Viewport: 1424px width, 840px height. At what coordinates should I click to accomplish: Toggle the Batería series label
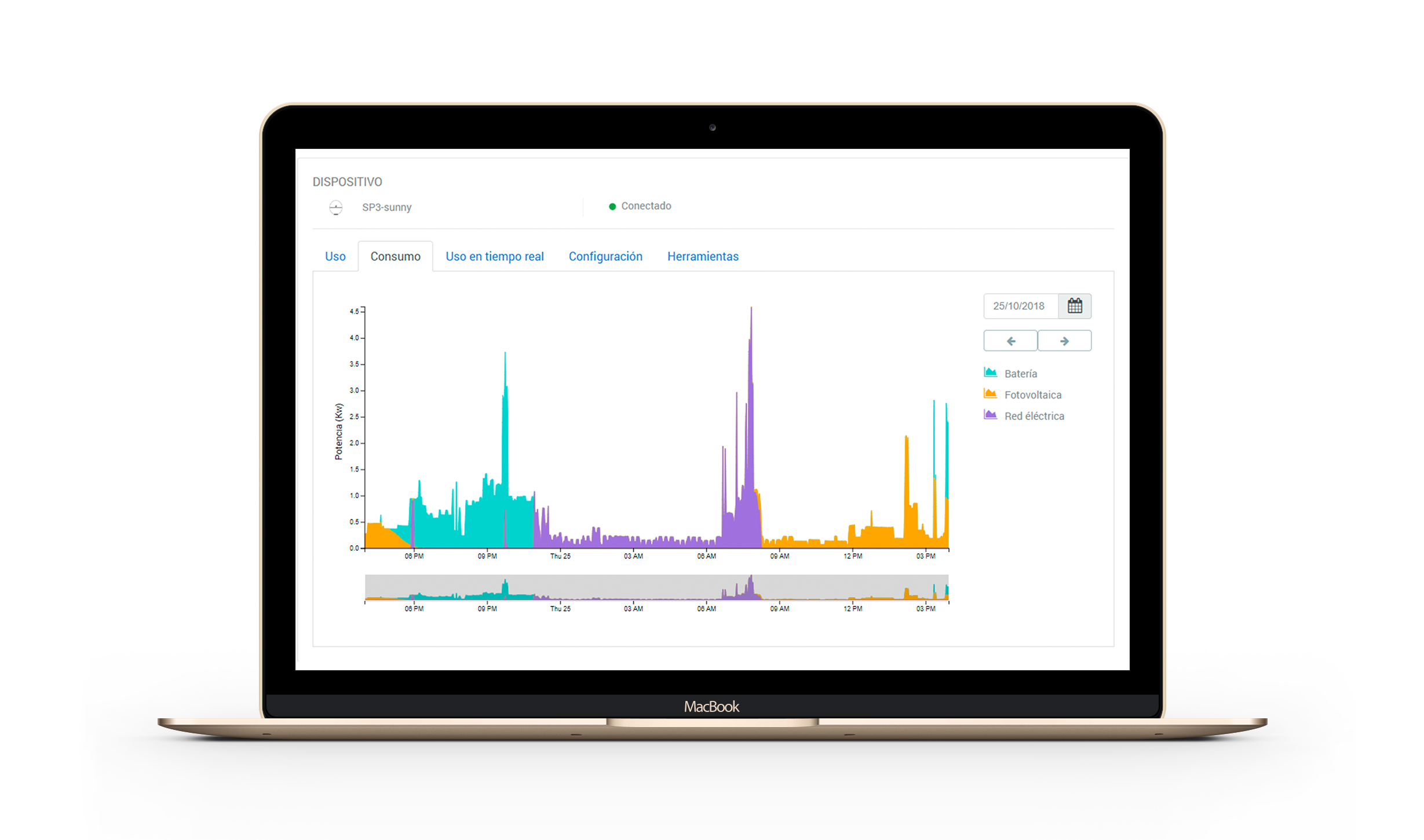click(x=1020, y=374)
